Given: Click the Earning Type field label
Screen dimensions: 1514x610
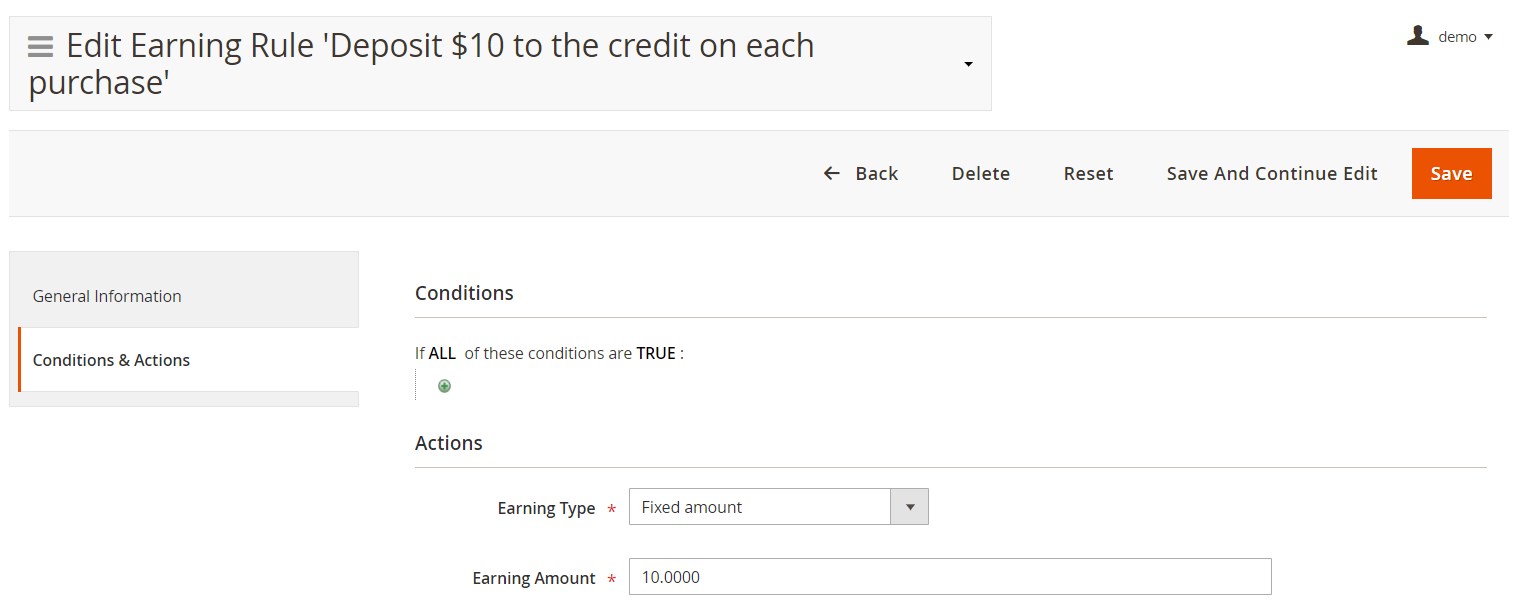Looking at the screenshot, I should click(546, 508).
